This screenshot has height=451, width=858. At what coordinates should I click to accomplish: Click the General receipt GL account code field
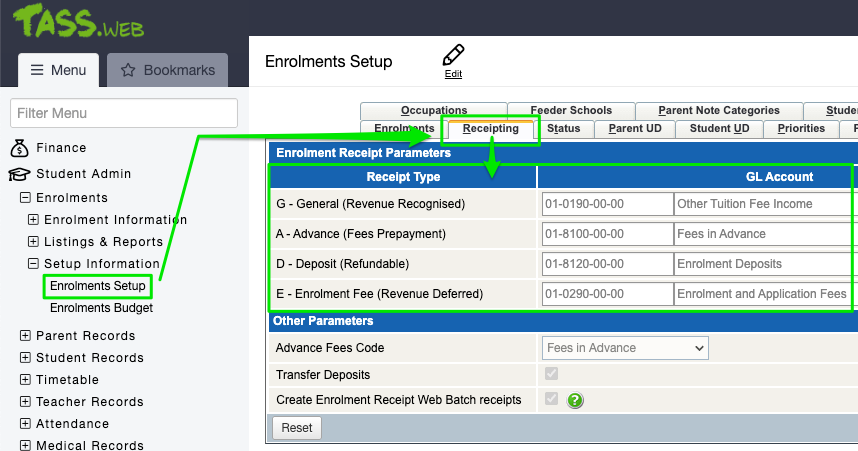coord(607,204)
